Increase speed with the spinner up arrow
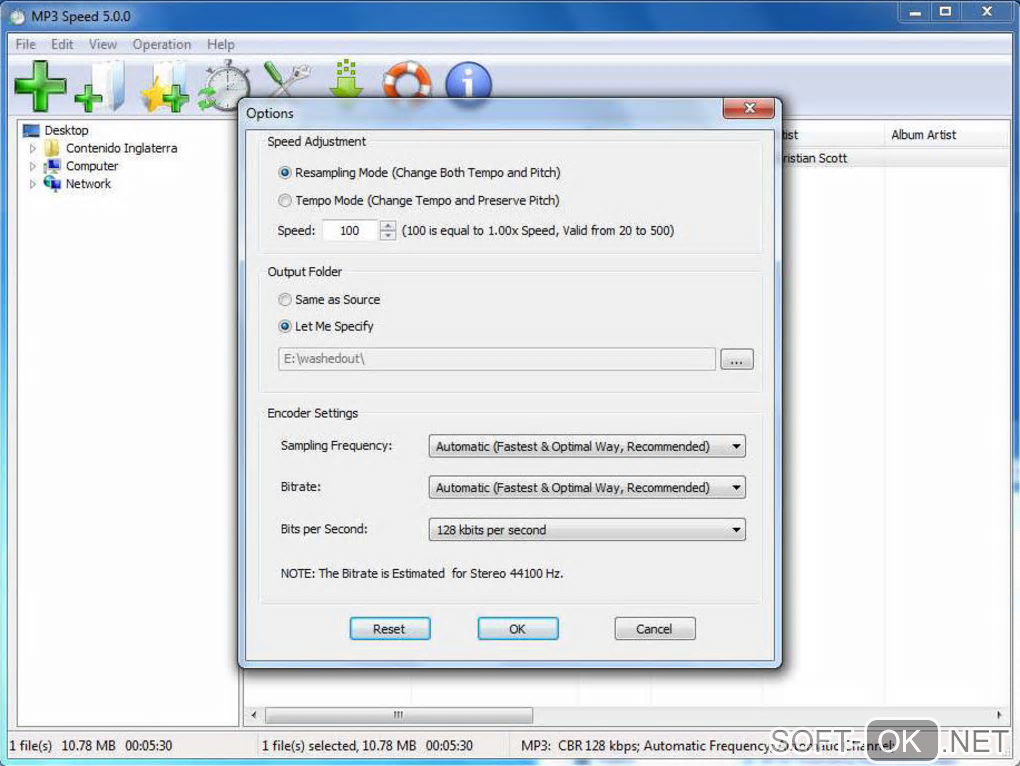Image resolution: width=1020 pixels, height=766 pixels. tap(388, 226)
